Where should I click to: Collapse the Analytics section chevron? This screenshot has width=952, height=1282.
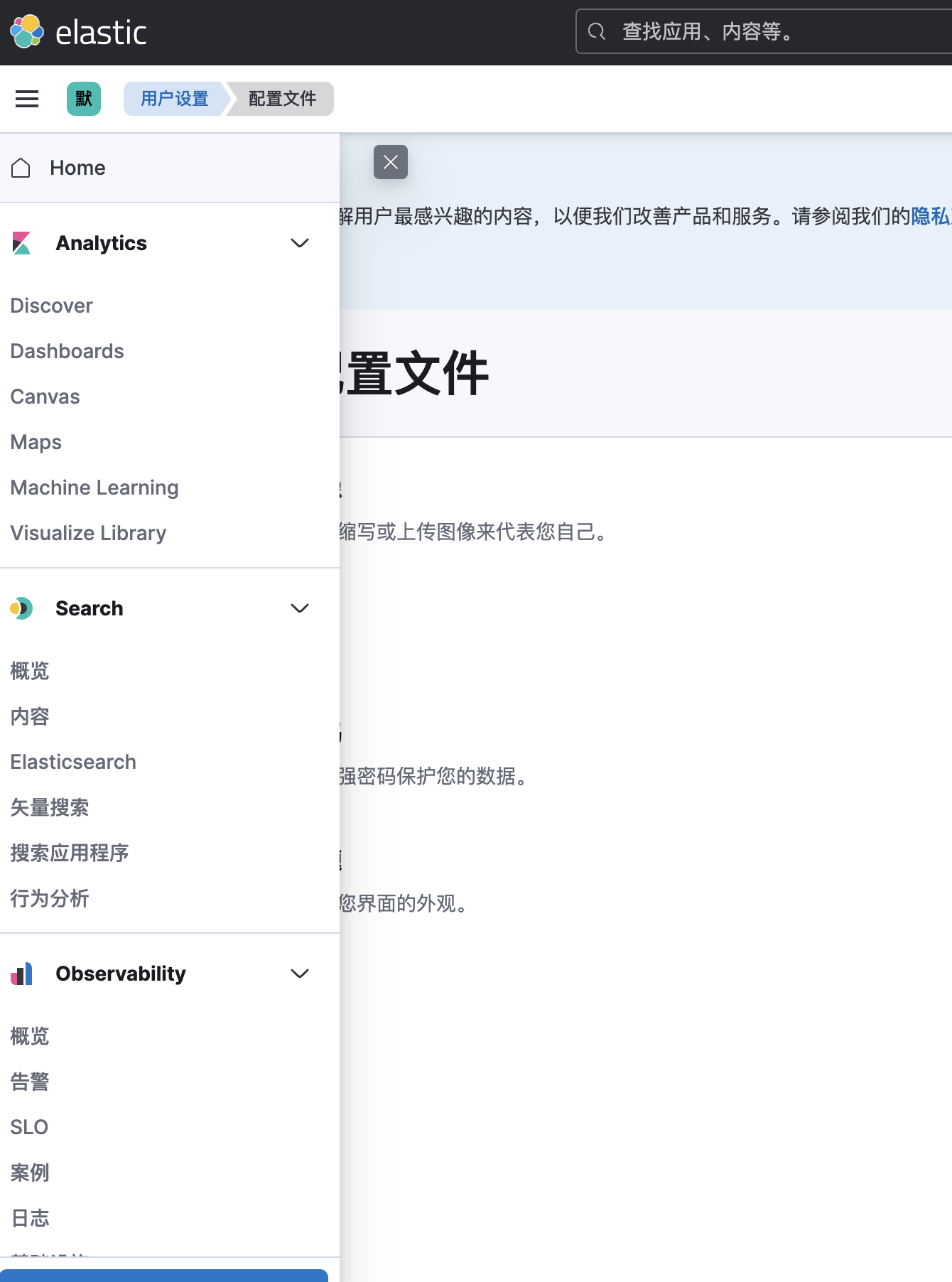point(300,243)
